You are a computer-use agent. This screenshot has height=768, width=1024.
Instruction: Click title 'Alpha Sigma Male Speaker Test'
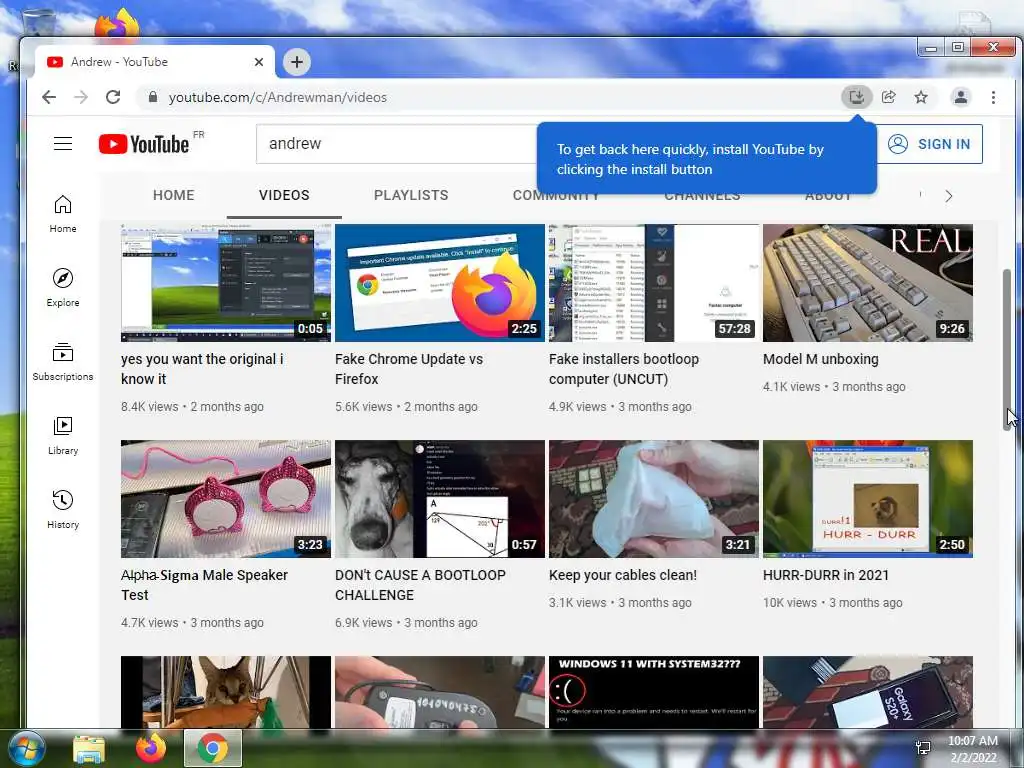point(204,585)
